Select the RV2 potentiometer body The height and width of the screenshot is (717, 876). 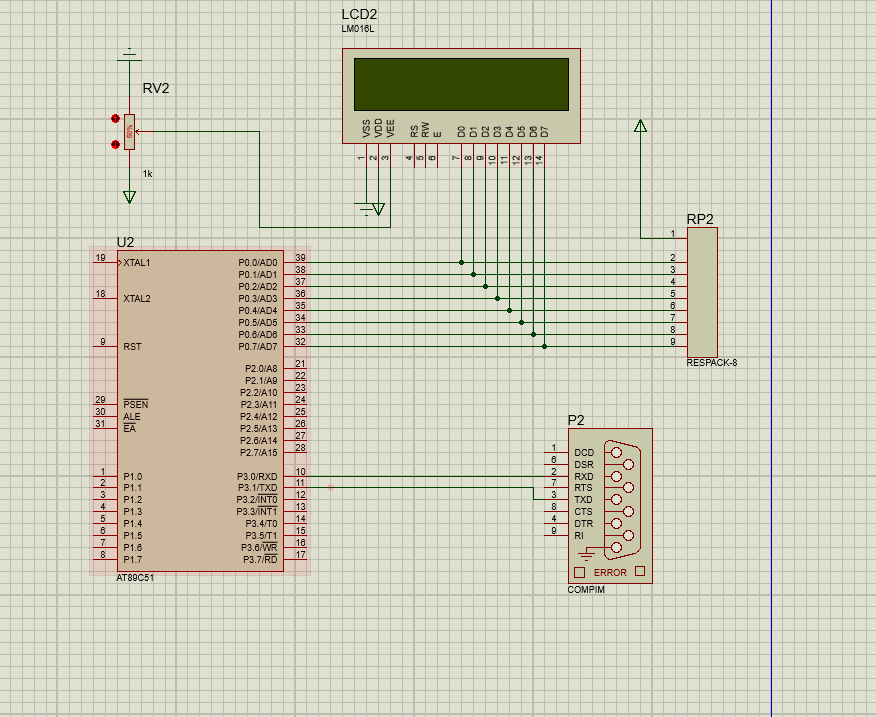(129, 132)
